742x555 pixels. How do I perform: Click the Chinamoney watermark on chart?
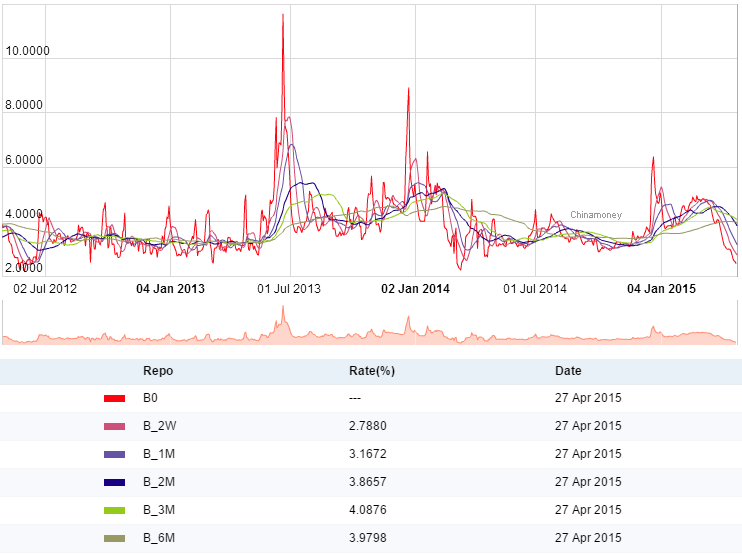click(x=597, y=215)
